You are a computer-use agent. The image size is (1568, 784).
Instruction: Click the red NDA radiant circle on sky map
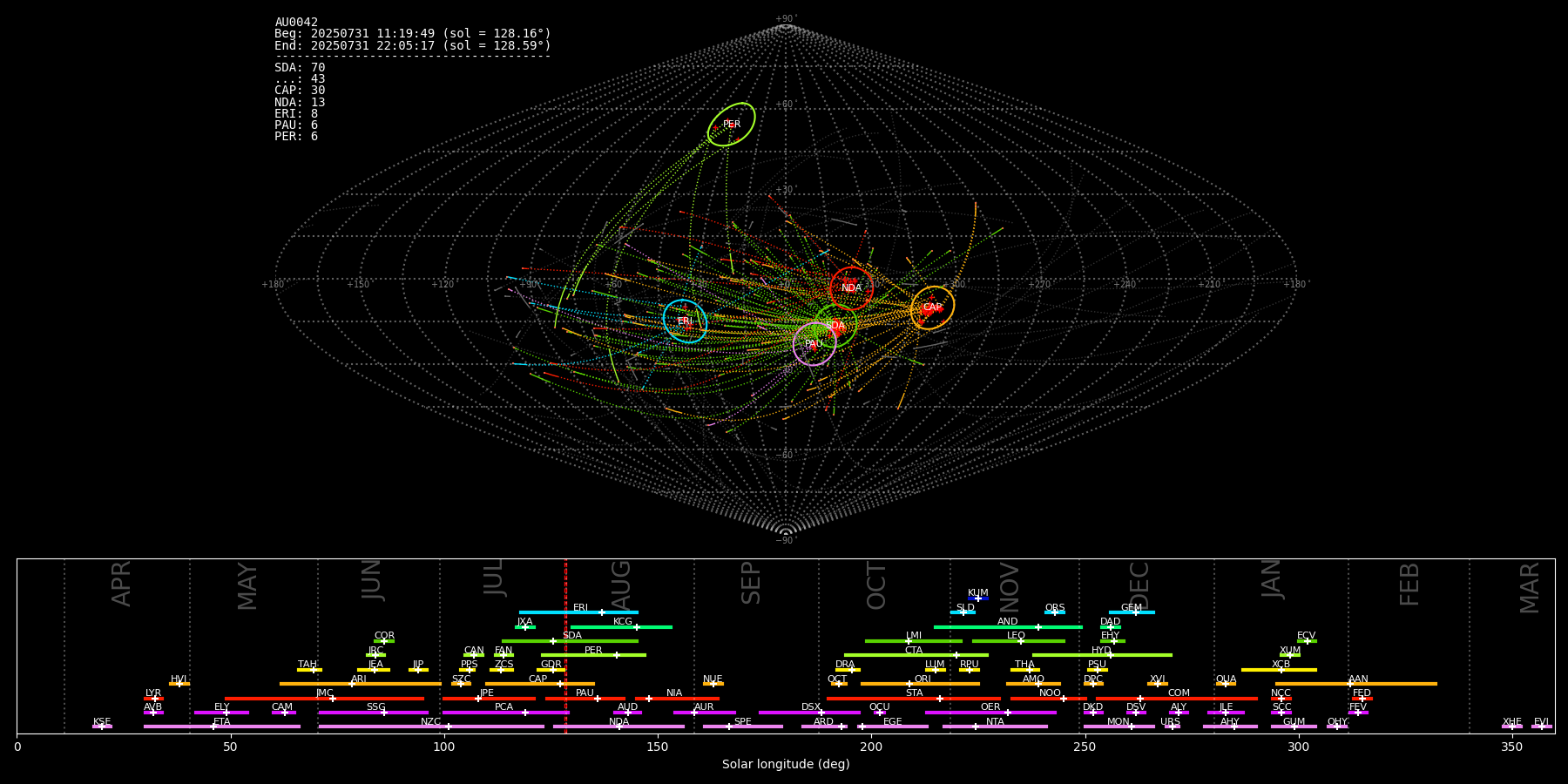coord(852,288)
